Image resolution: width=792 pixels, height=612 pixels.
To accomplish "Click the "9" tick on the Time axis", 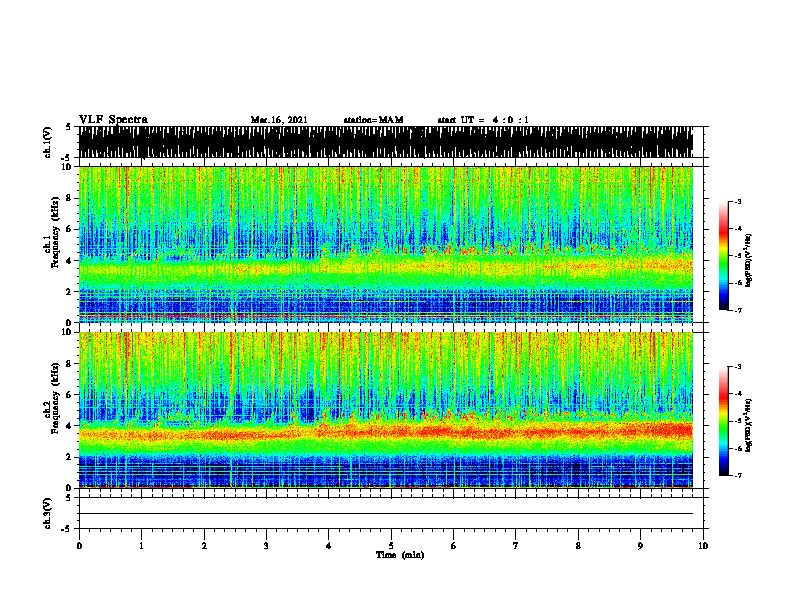I will coord(640,546).
